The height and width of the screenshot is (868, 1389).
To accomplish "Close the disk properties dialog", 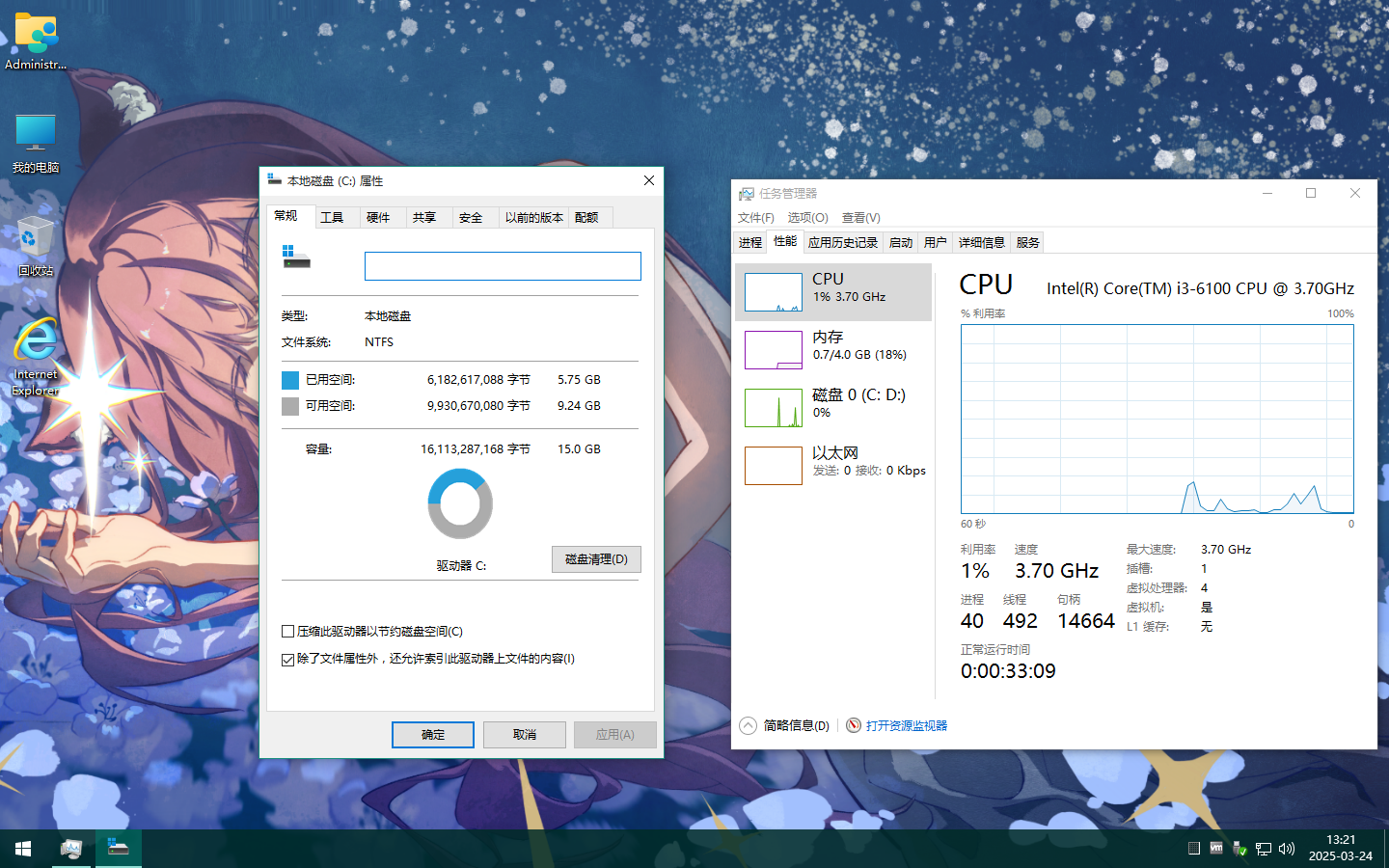I will click(649, 180).
